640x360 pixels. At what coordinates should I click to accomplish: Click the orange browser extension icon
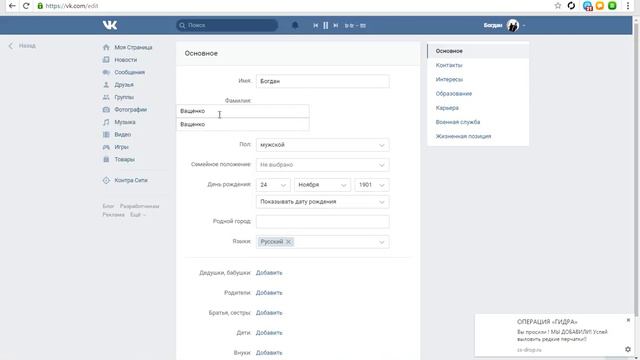coord(600,5)
